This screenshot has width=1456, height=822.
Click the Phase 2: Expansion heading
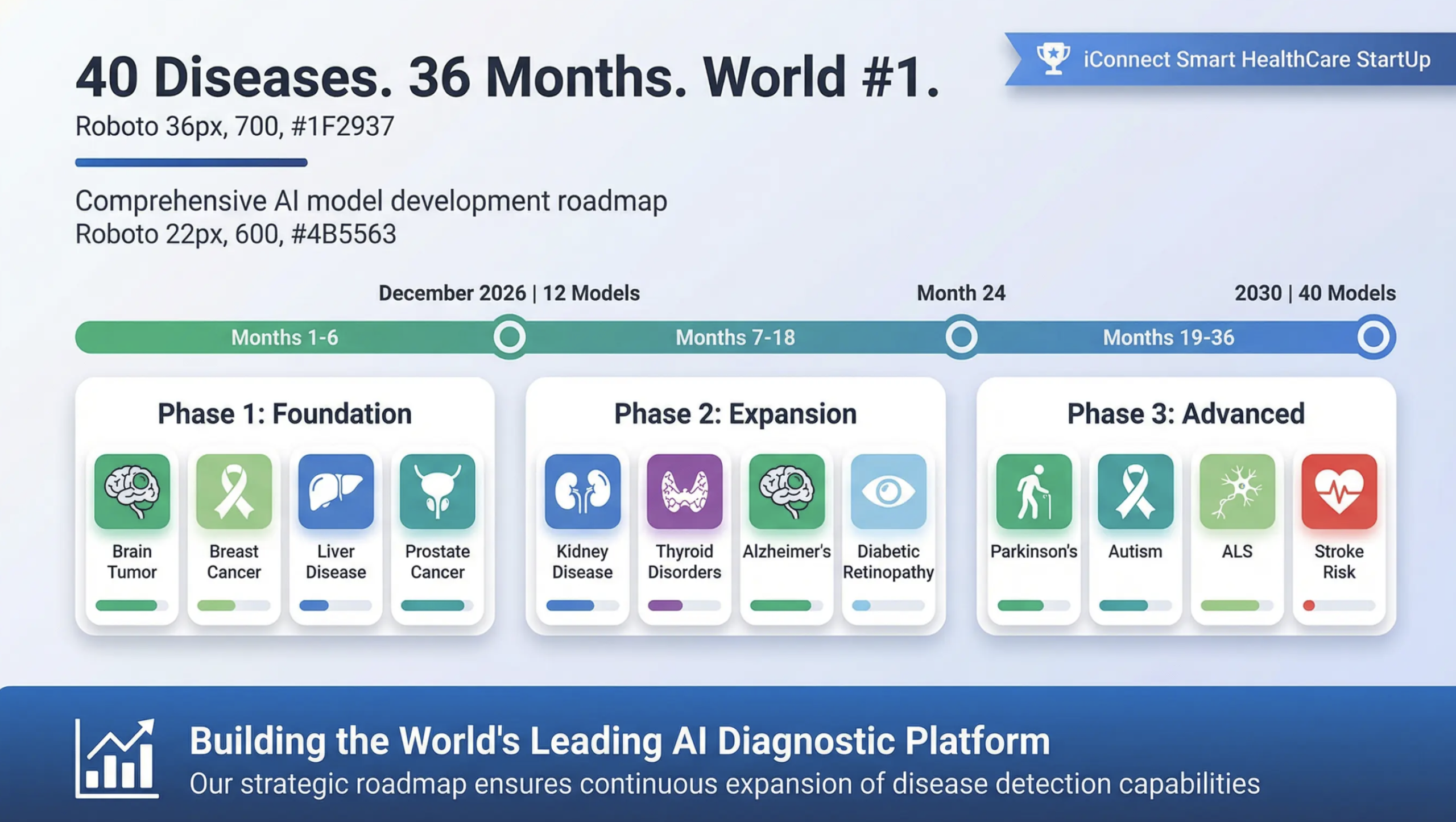[x=735, y=414]
